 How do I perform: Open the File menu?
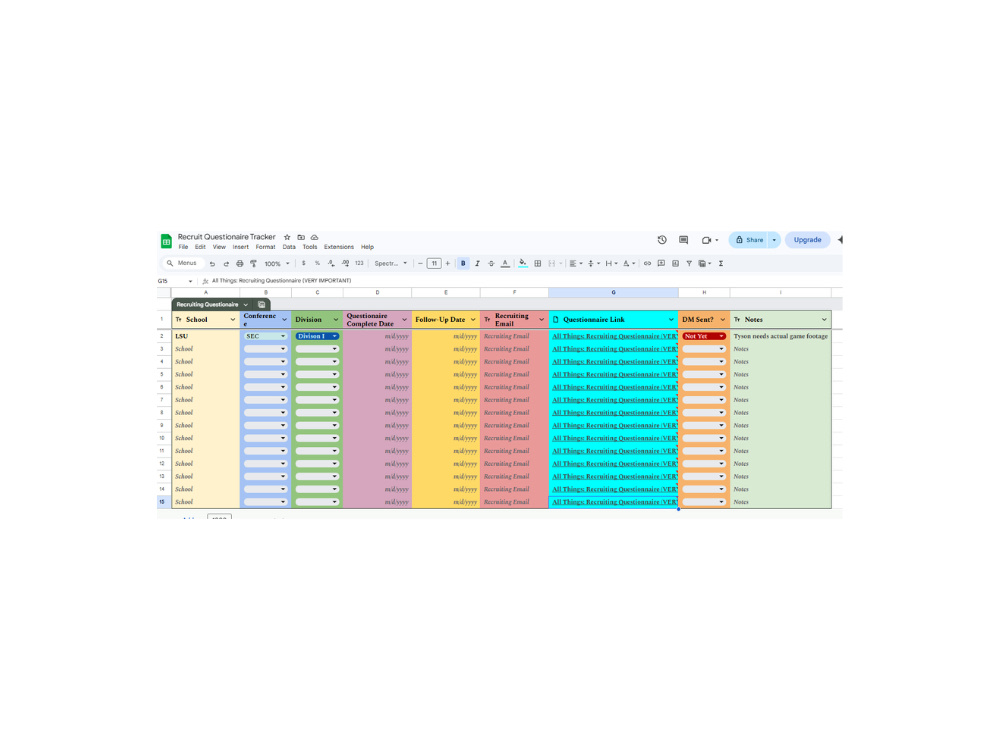click(x=183, y=247)
